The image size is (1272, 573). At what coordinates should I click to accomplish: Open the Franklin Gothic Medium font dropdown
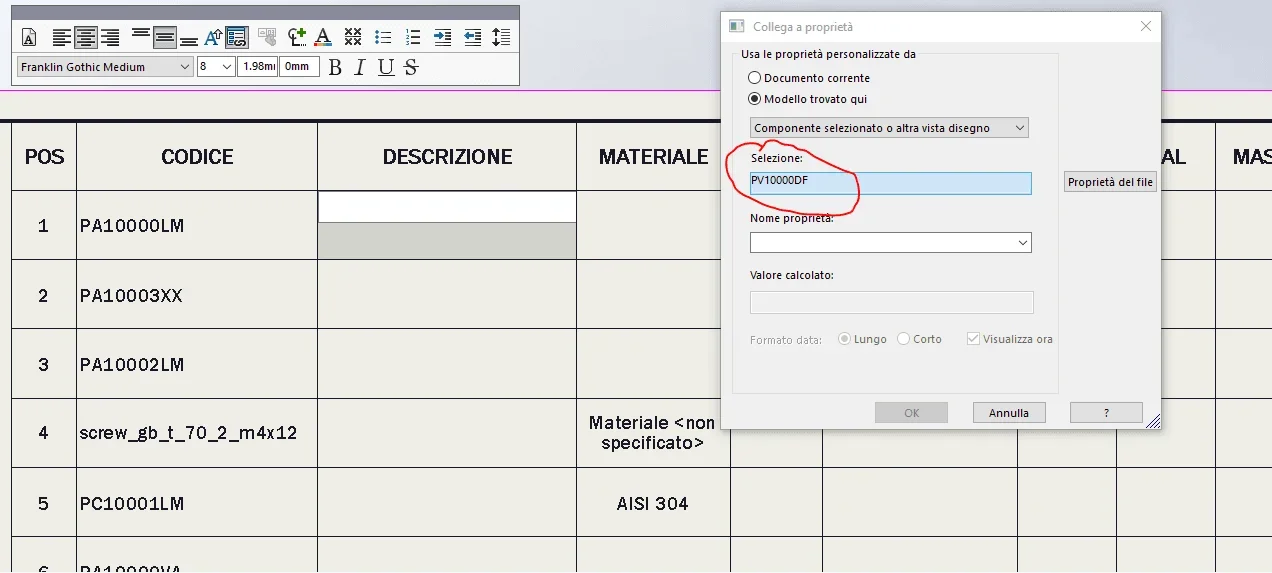tap(105, 67)
